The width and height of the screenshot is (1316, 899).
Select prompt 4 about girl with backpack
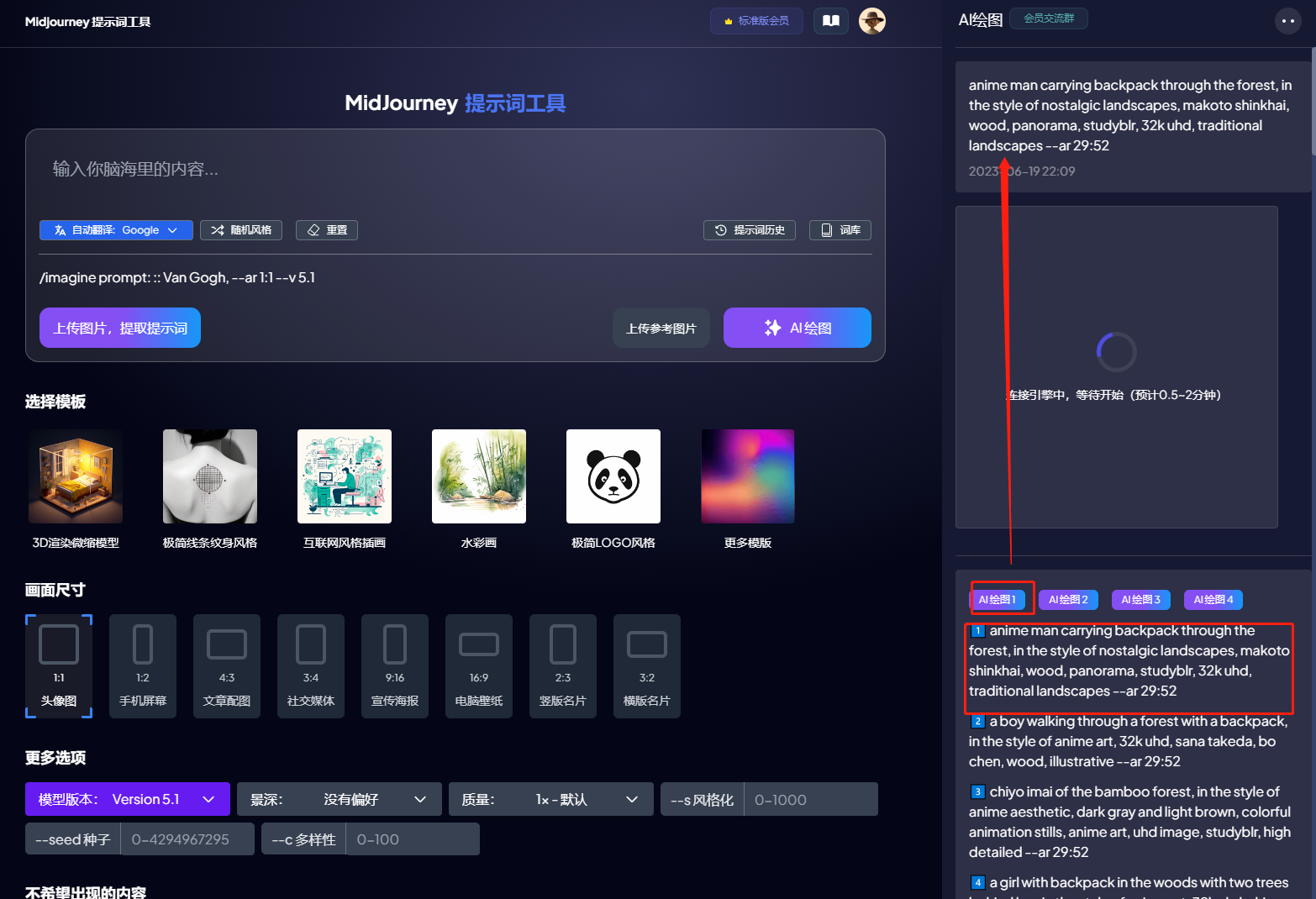(x=1129, y=886)
